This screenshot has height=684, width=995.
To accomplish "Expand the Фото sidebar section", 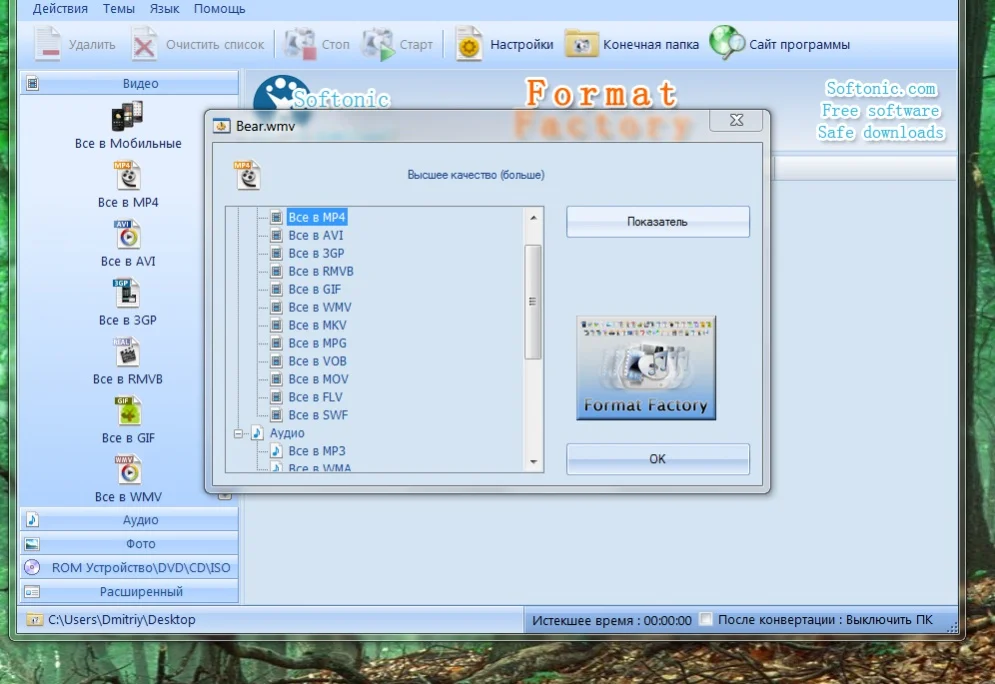I will click(129, 544).
